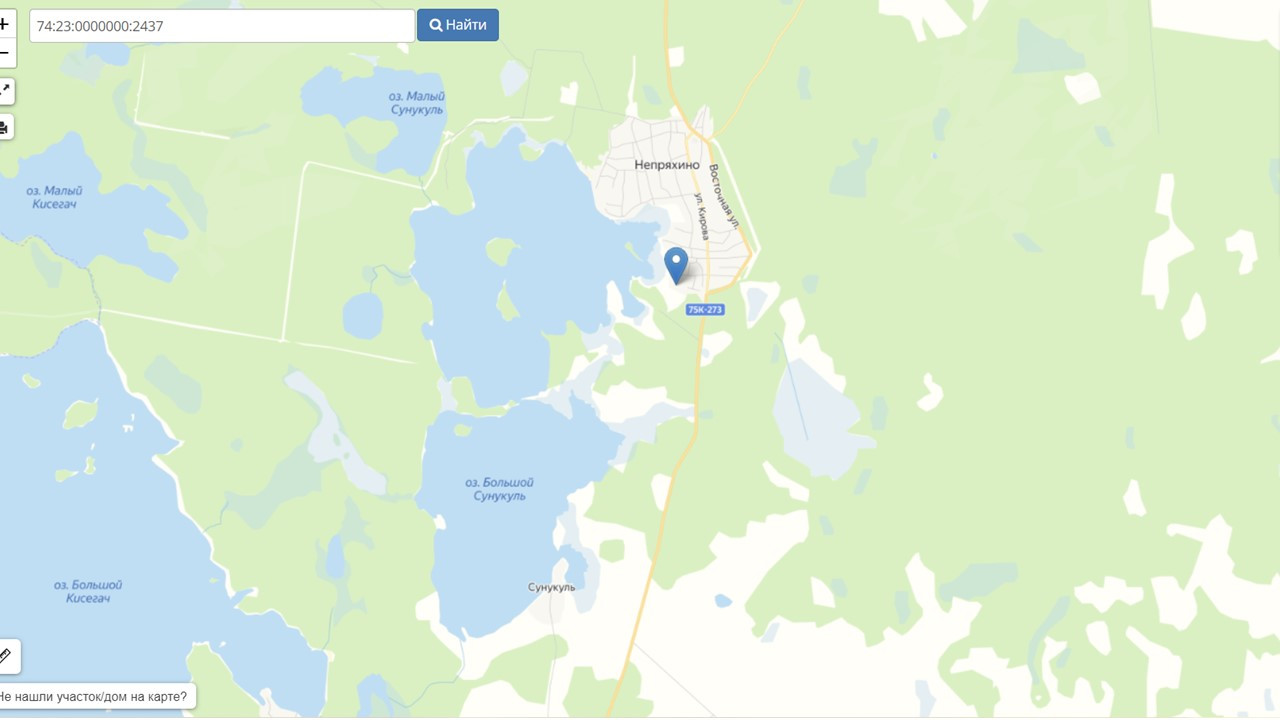Click the Сунукуль settlement label

point(552,587)
